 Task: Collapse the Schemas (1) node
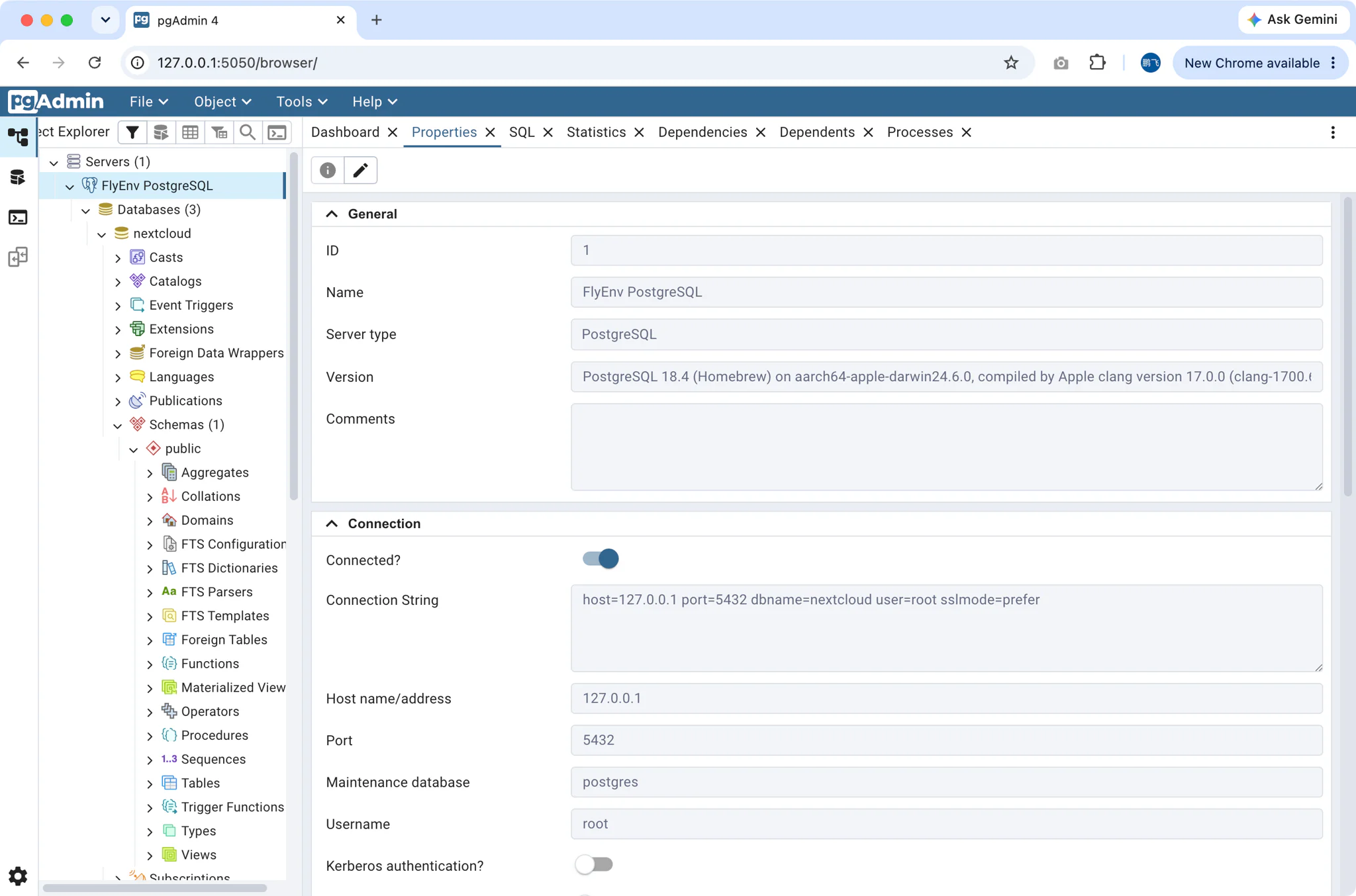[118, 426]
